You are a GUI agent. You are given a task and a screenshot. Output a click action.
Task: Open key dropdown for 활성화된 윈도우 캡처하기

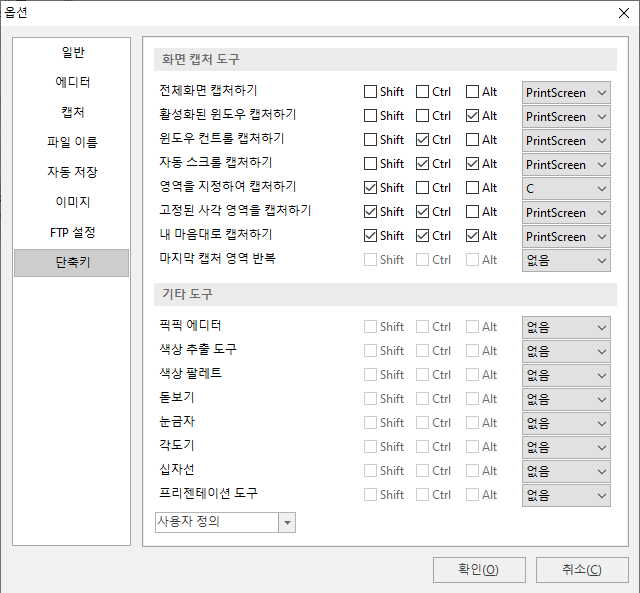[566, 117]
